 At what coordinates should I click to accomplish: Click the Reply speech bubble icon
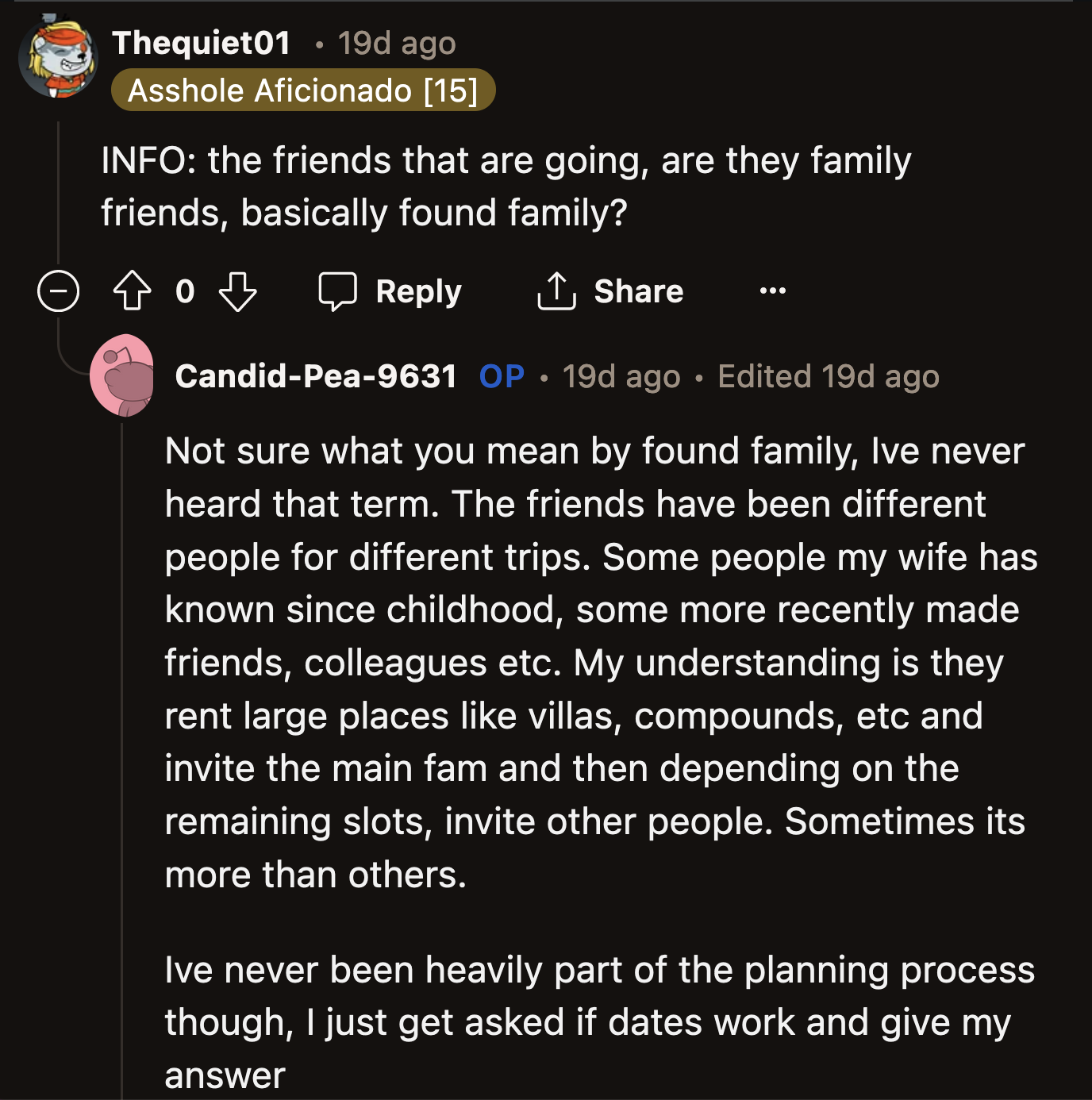tap(340, 290)
